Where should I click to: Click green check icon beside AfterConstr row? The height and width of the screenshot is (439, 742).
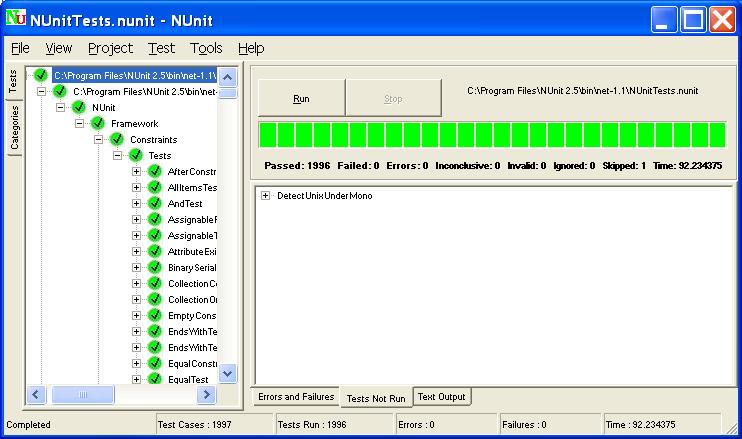tap(154, 171)
